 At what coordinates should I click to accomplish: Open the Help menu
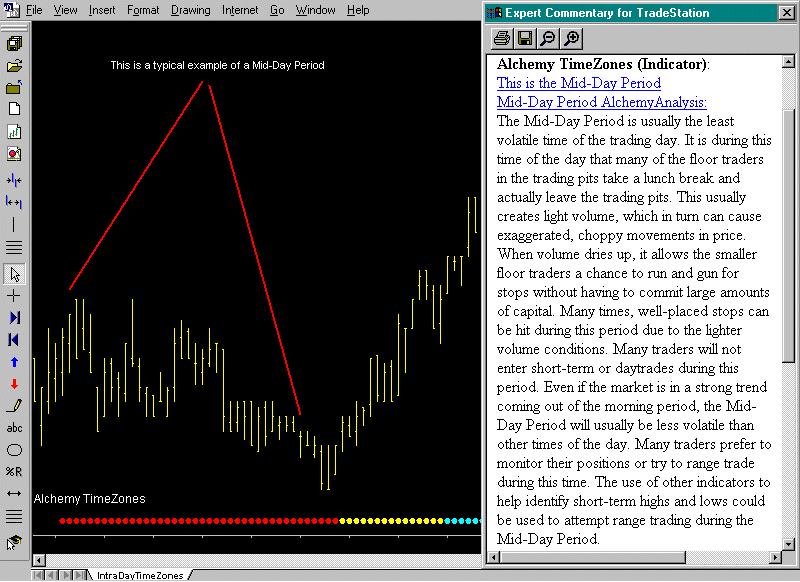(358, 10)
